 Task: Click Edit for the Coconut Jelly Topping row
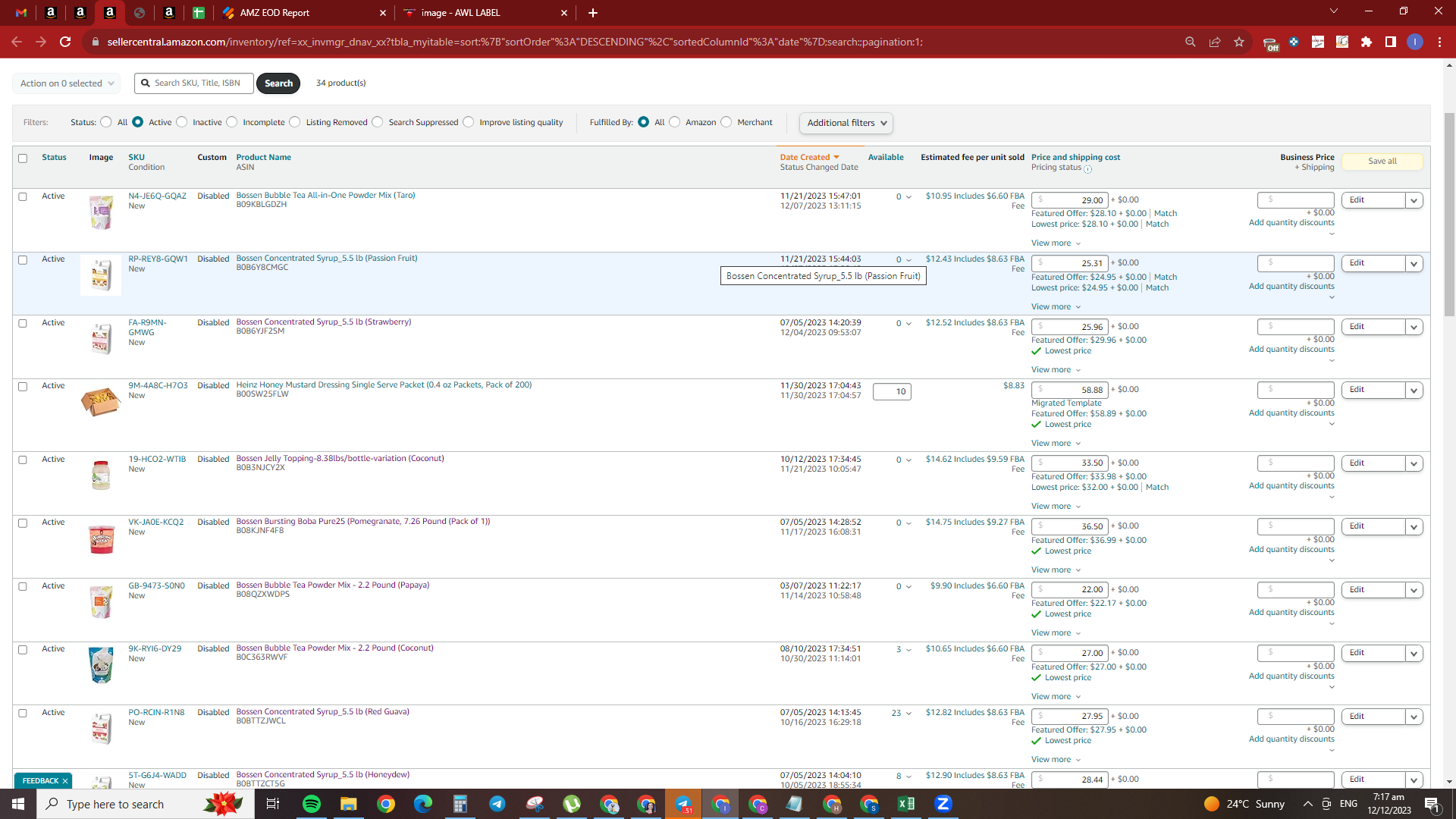(1373, 463)
